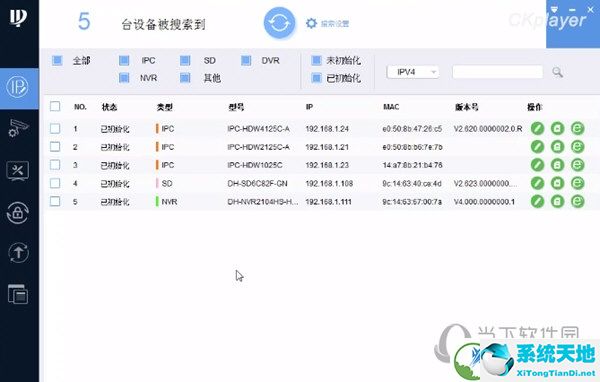Open web browser icon for 192.168.1.21
Viewport: 600px width, 382px height.
(x=577, y=147)
